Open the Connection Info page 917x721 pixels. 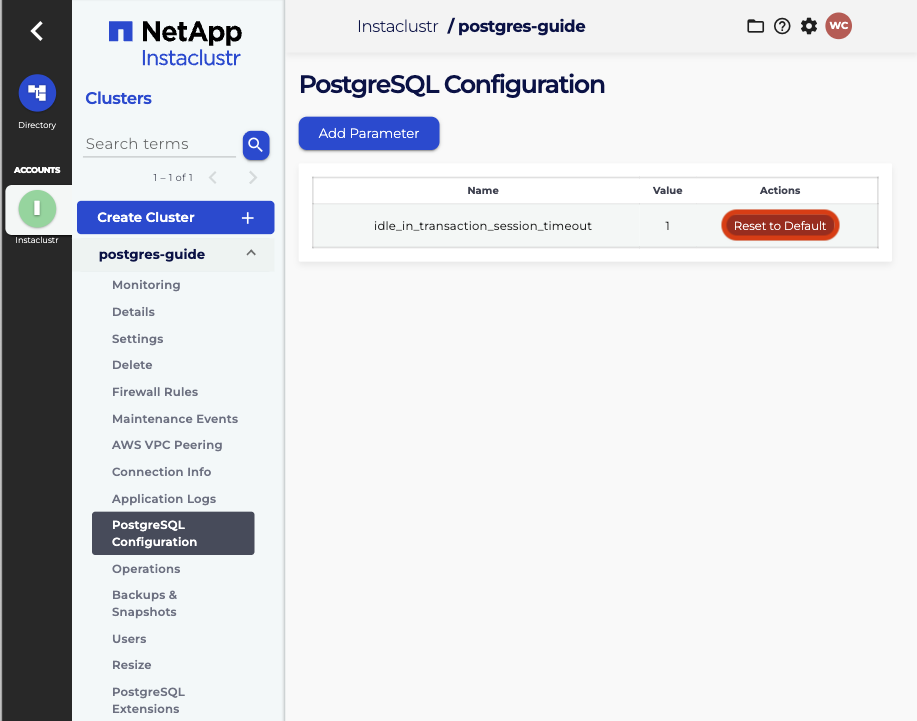162,472
